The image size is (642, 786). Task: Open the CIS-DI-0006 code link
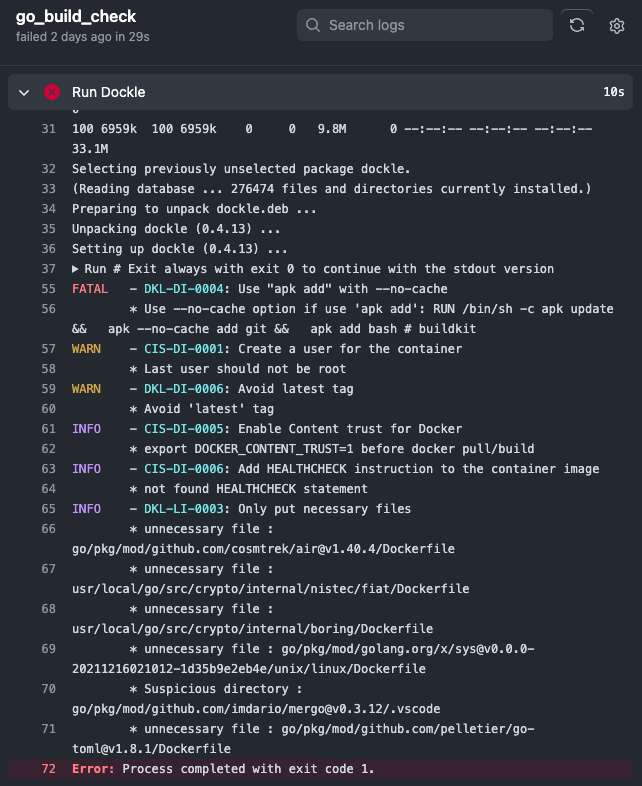tap(183, 469)
